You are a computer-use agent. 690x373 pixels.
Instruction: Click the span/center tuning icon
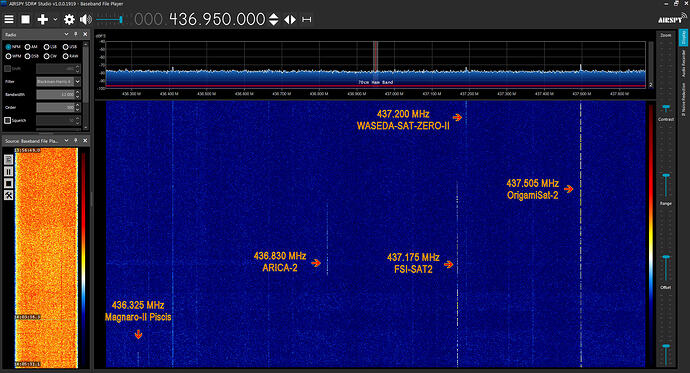[x=307, y=19]
